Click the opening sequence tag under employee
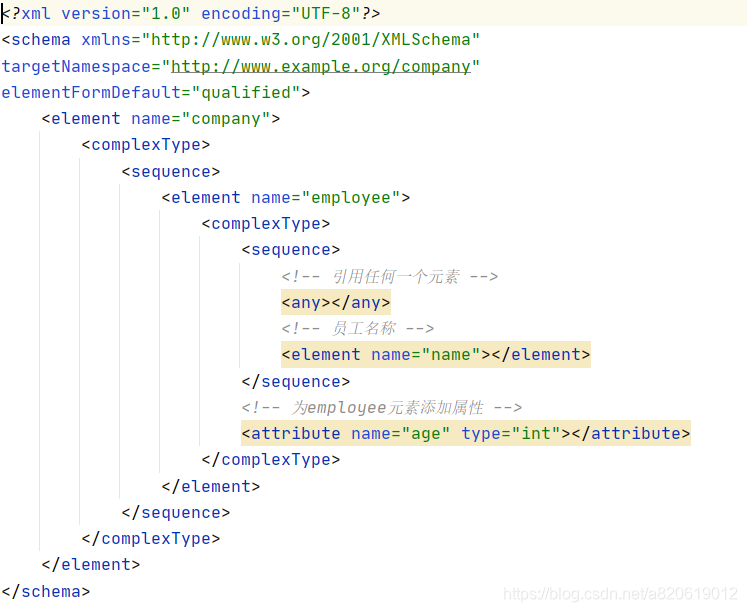Screen dimensions: 747x612 pyautogui.click(x=291, y=250)
